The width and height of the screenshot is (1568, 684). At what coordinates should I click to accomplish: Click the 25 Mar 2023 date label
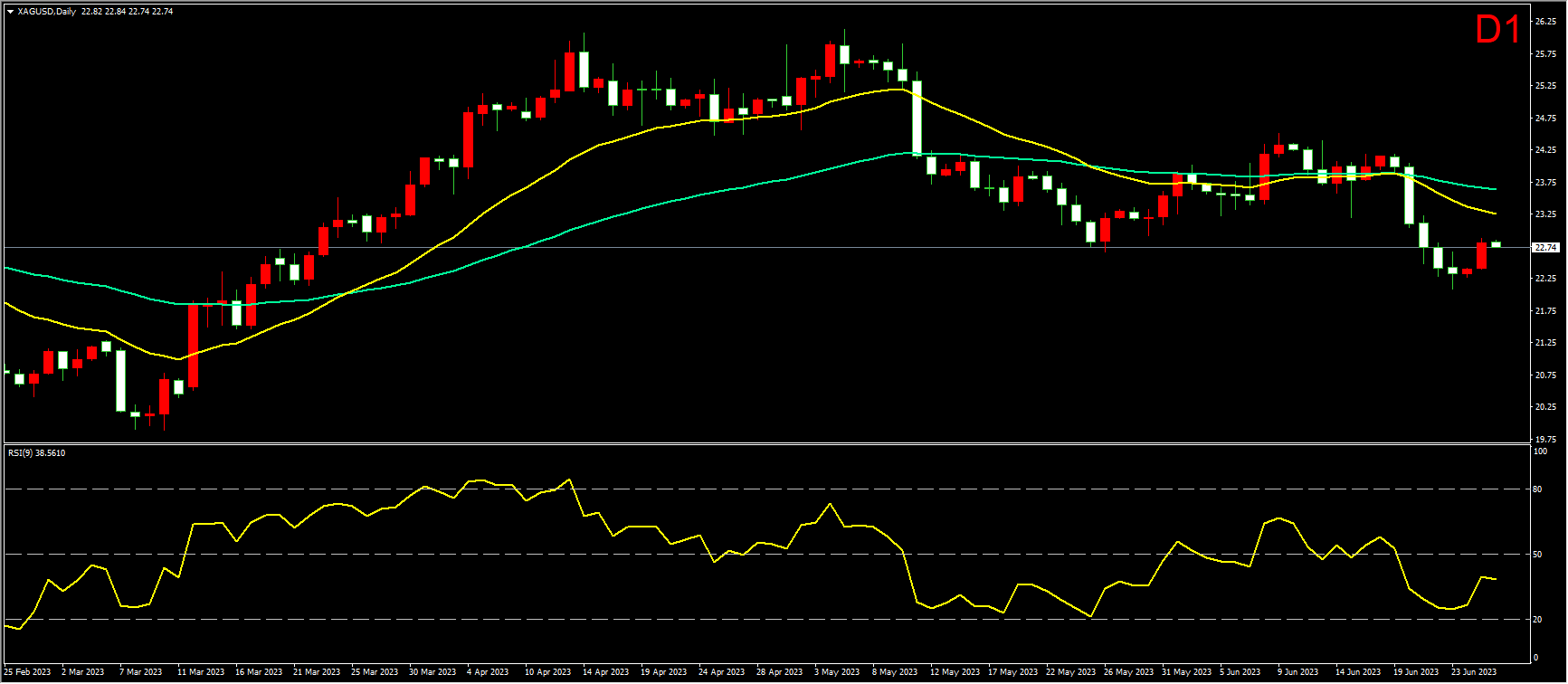click(x=375, y=672)
